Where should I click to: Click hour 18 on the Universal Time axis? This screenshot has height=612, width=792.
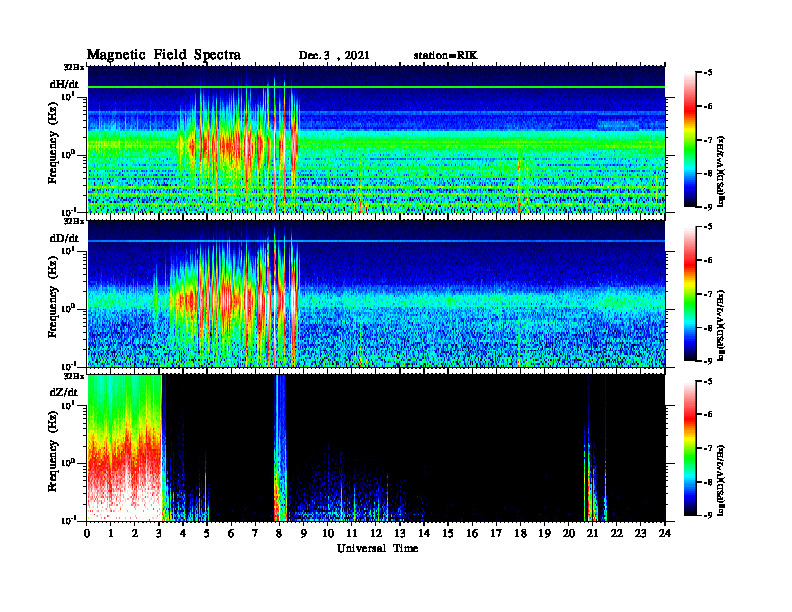(x=520, y=534)
